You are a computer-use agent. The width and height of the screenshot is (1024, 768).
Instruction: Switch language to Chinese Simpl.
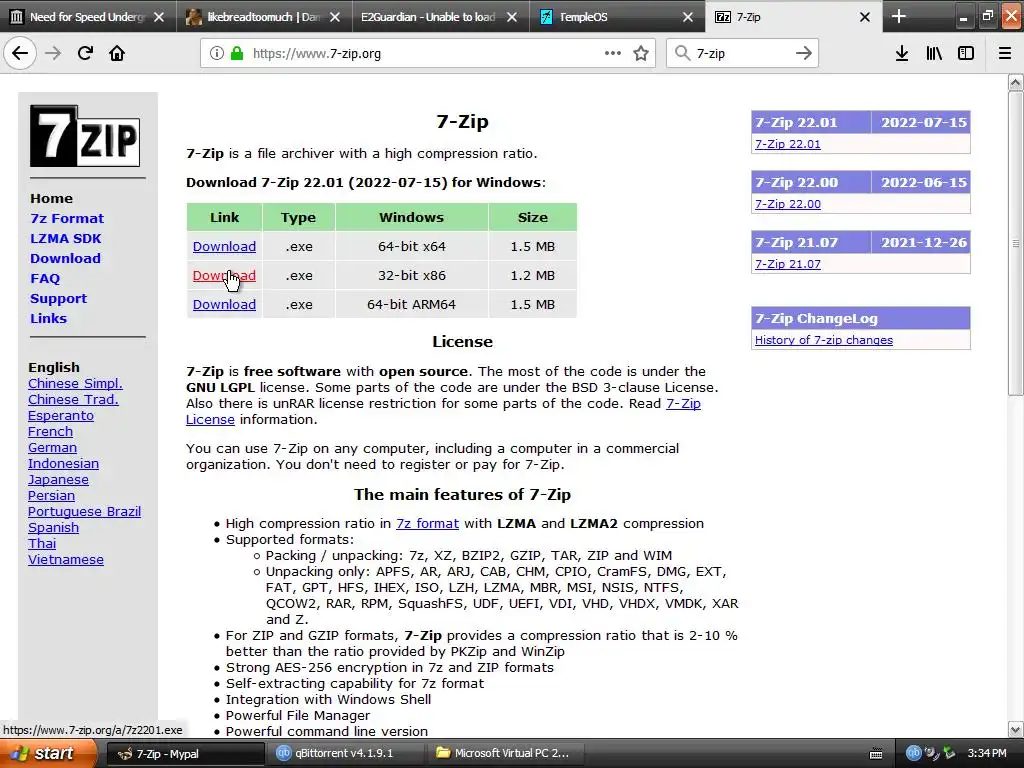point(75,383)
